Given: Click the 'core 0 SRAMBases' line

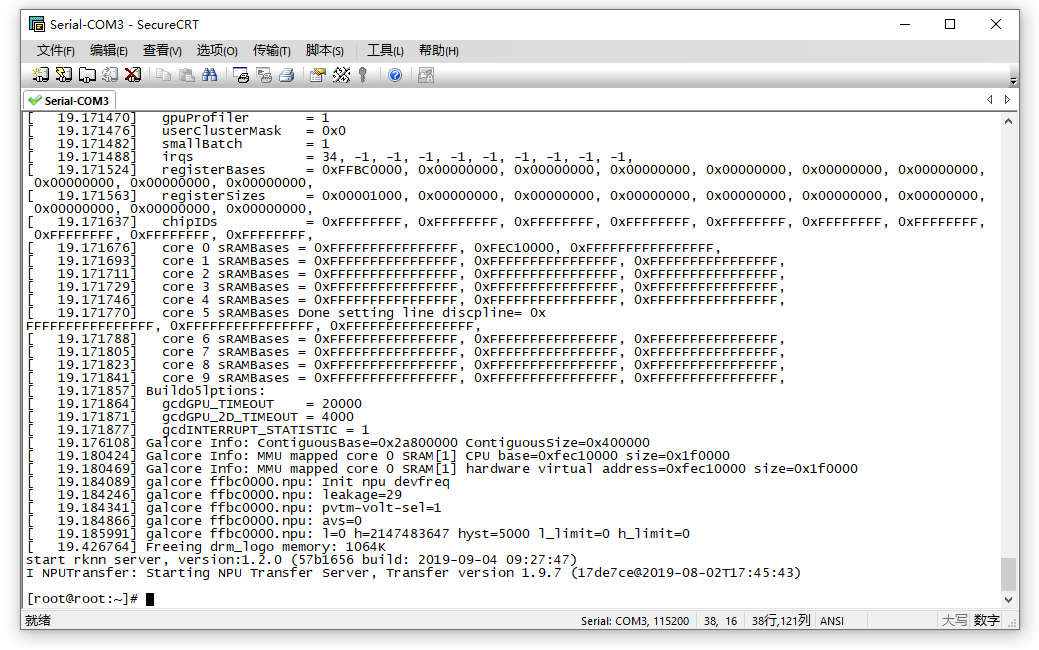Looking at the screenshot, I should coord(374,248).
